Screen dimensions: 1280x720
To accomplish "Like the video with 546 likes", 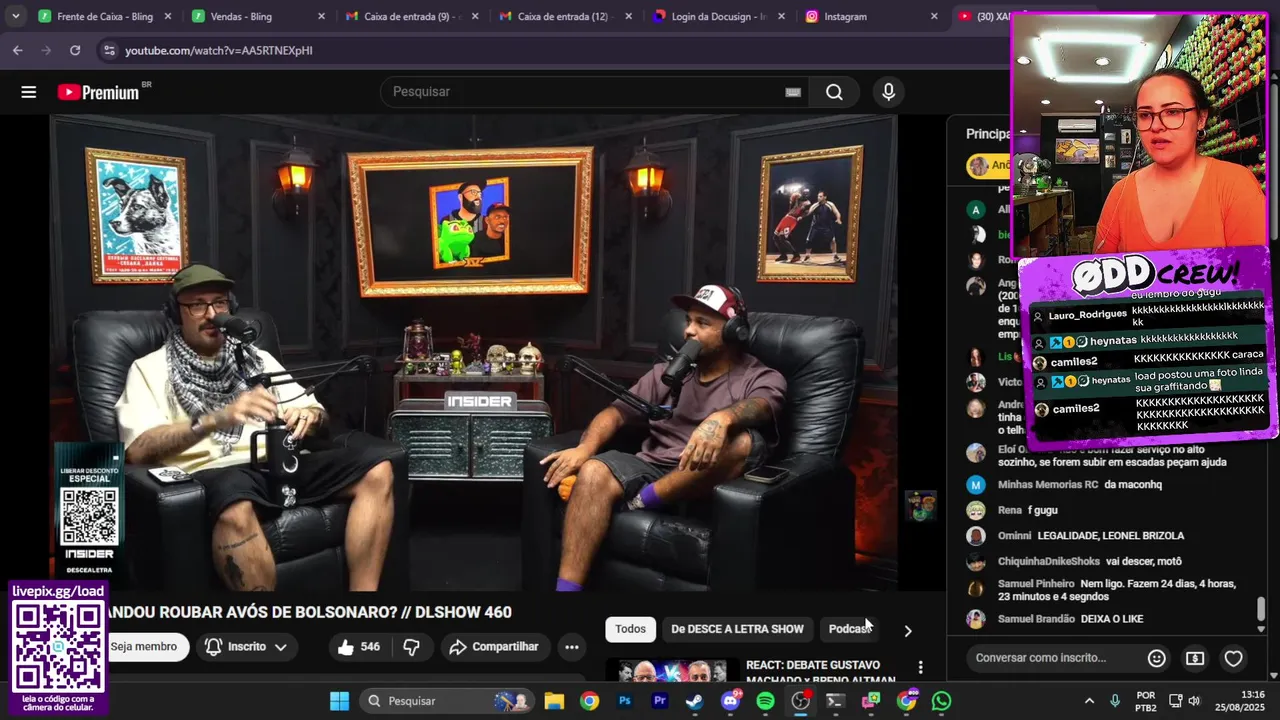I will click(358, 647).
